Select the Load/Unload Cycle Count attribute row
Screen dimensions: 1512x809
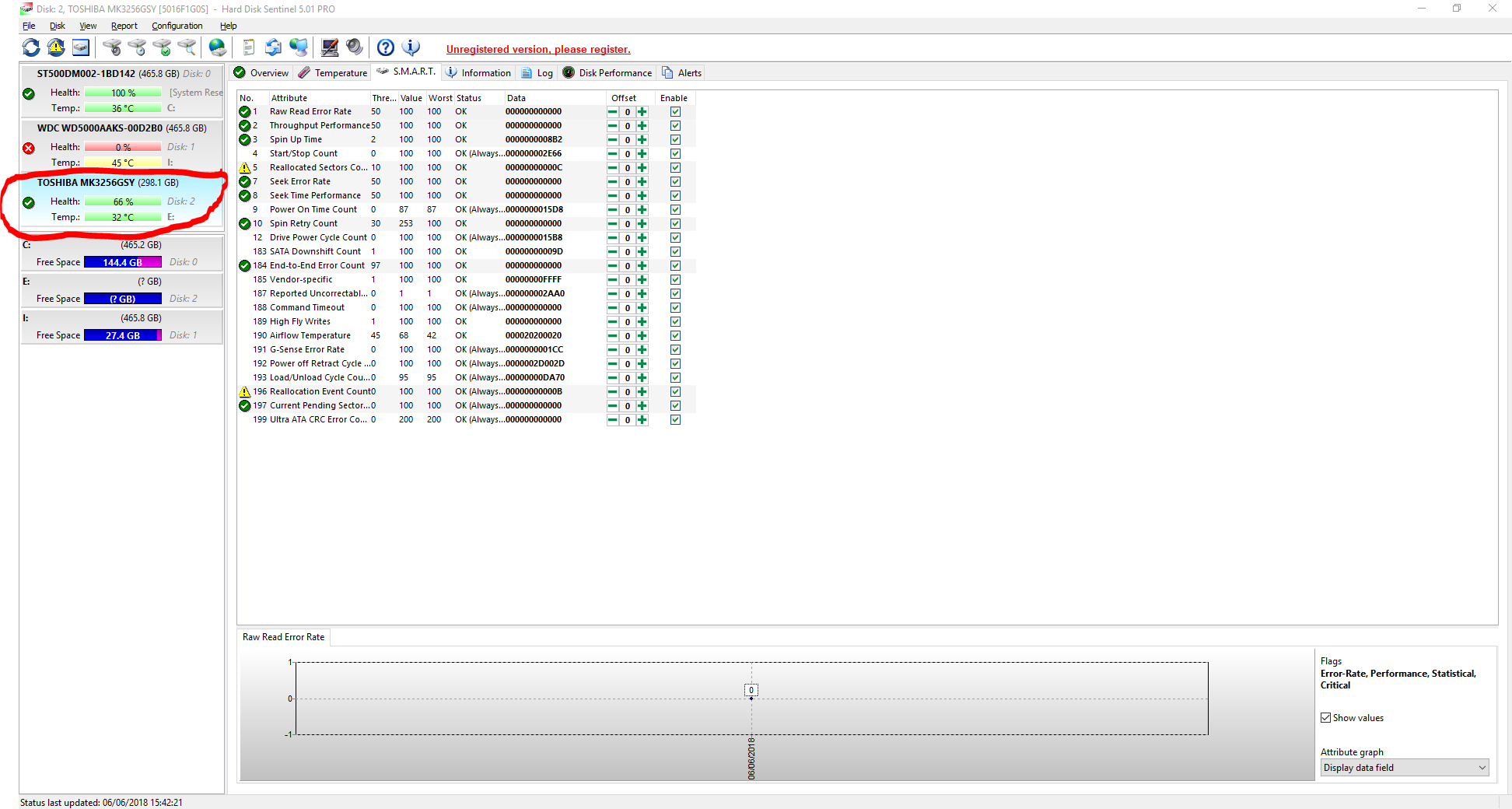(x=467, y=378)
